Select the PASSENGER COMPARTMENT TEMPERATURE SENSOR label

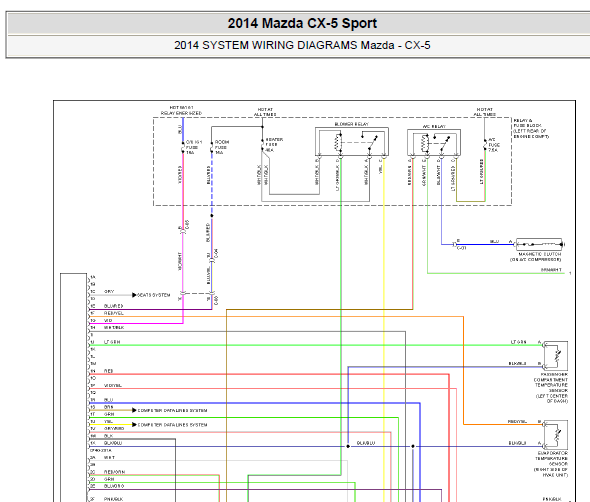(x=551, y=388)
